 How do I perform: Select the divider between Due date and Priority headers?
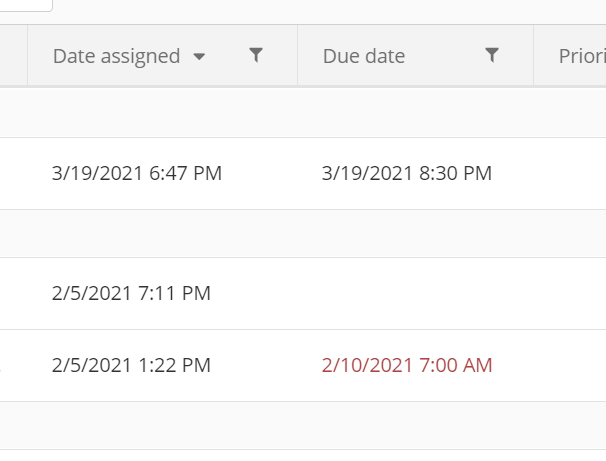(534, 55)
